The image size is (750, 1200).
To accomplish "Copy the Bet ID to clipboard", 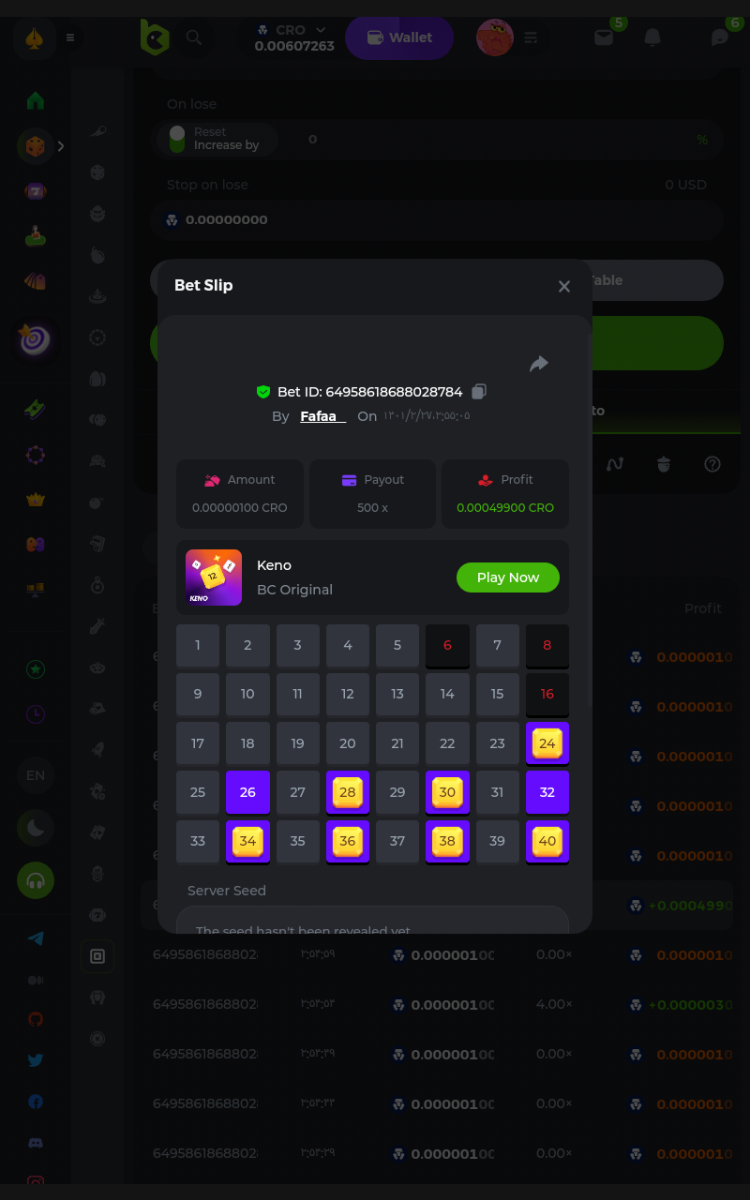I will click(479, 391).
